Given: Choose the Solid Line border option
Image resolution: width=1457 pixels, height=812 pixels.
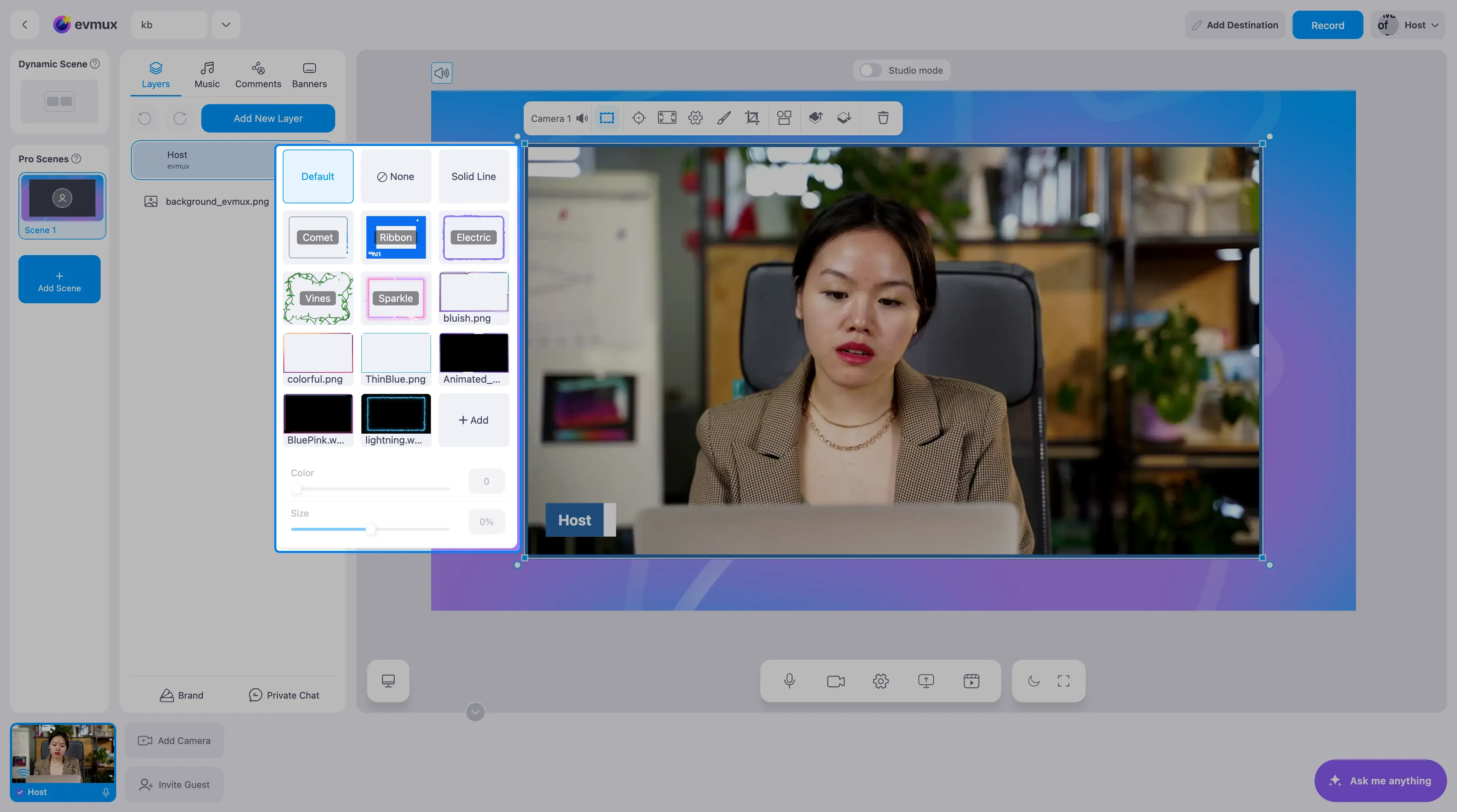Looking at the screenshot, I should 474,176.
